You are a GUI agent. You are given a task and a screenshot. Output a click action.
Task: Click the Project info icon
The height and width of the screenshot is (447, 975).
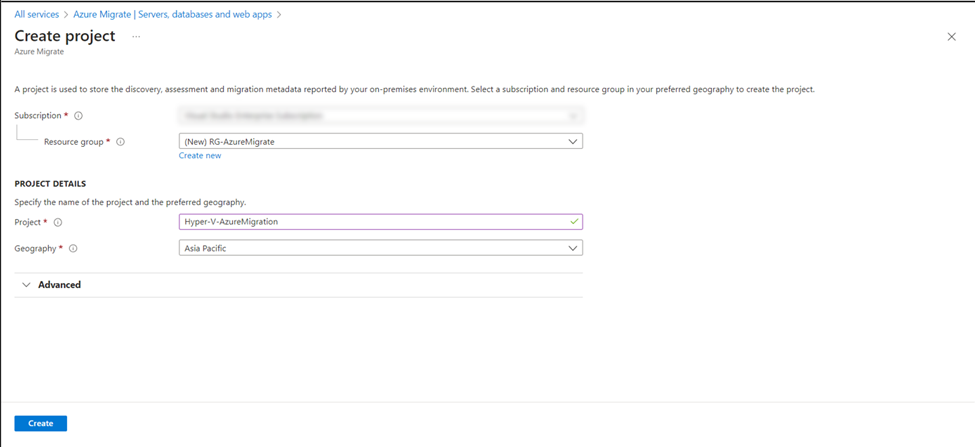click(58, 222)
